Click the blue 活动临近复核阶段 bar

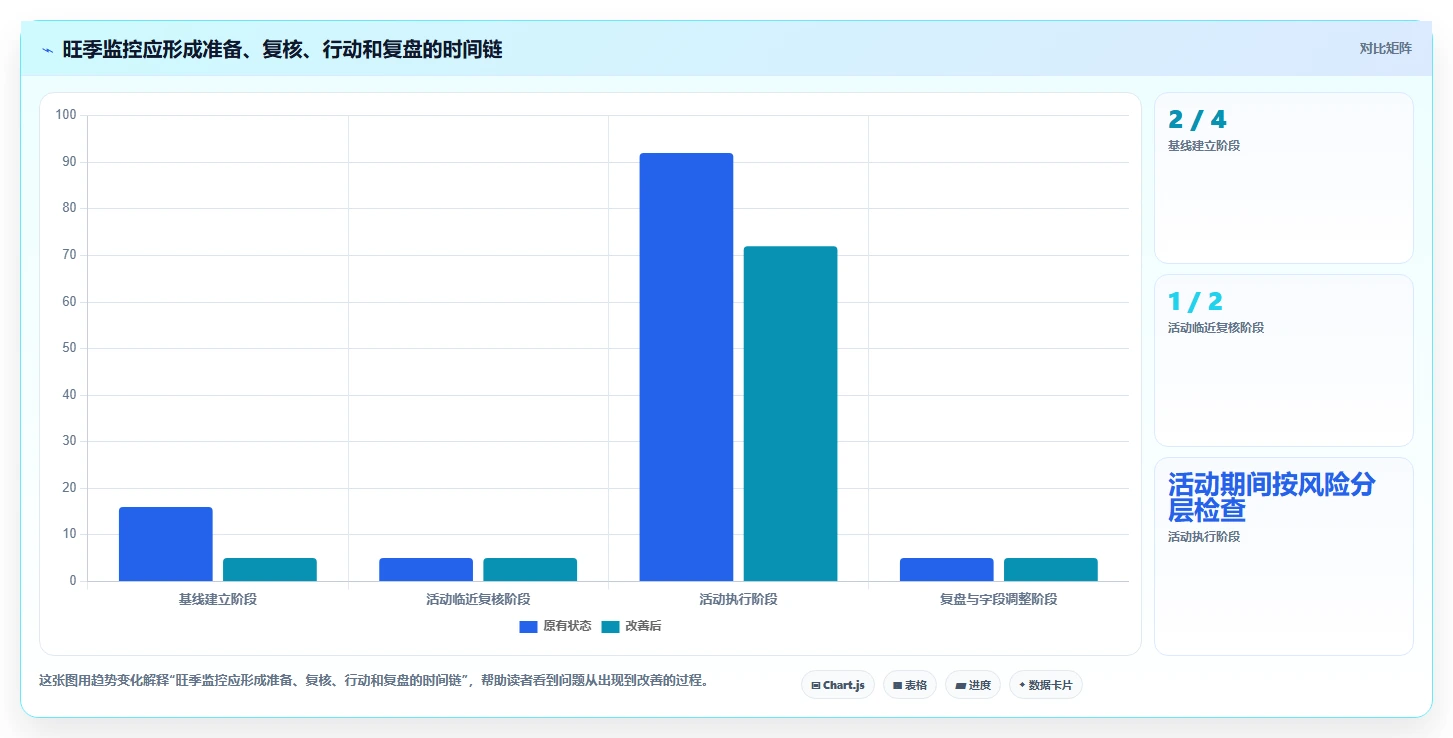point(426,570)
